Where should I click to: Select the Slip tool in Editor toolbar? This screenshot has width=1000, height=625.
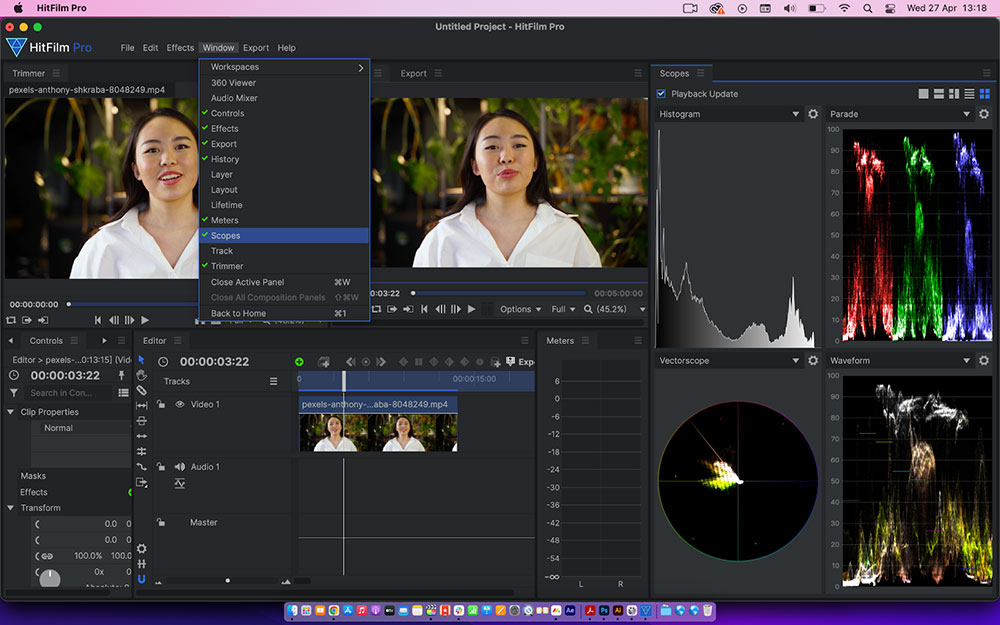pos(142,406)
